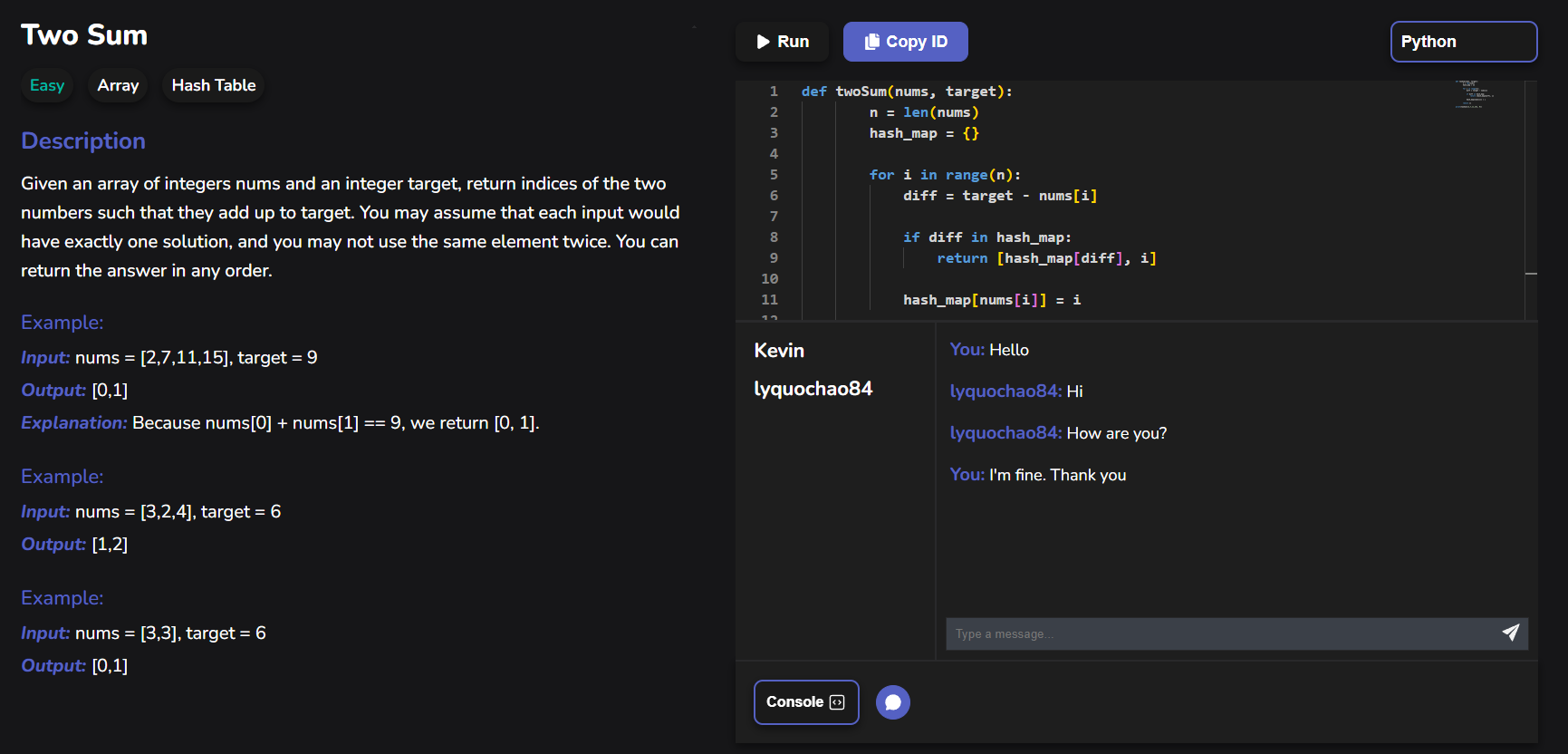Click the lyquochao84 participant name
Viewport: 1568px width, 754px height.
click(x=813, y=389)
